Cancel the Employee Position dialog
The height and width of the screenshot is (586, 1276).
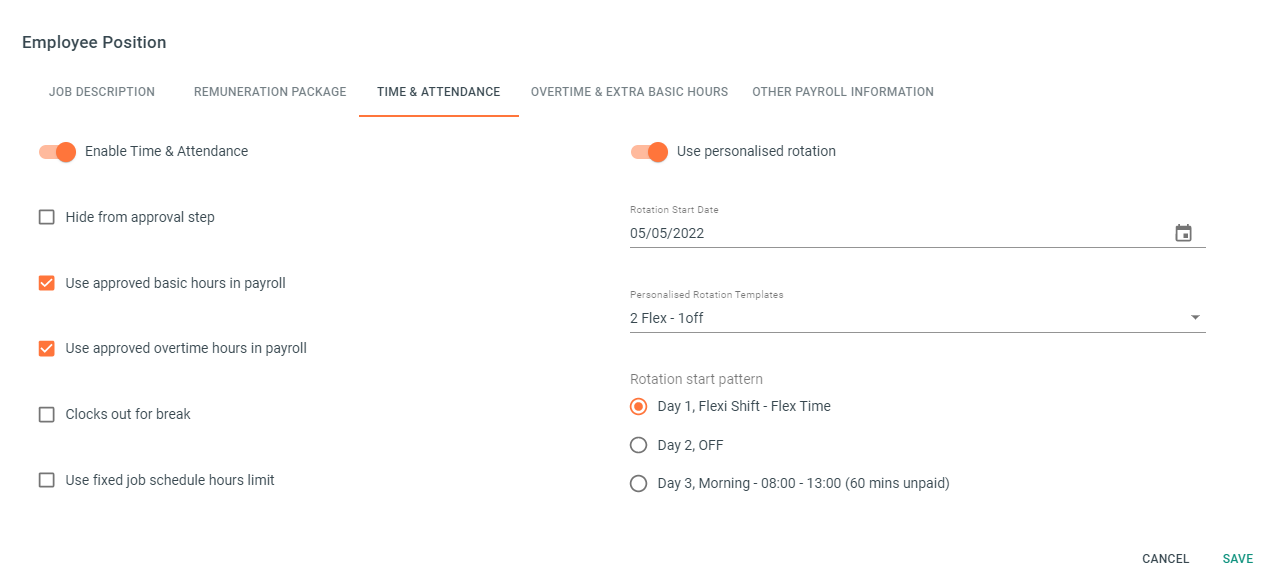tap(1166, 559)
